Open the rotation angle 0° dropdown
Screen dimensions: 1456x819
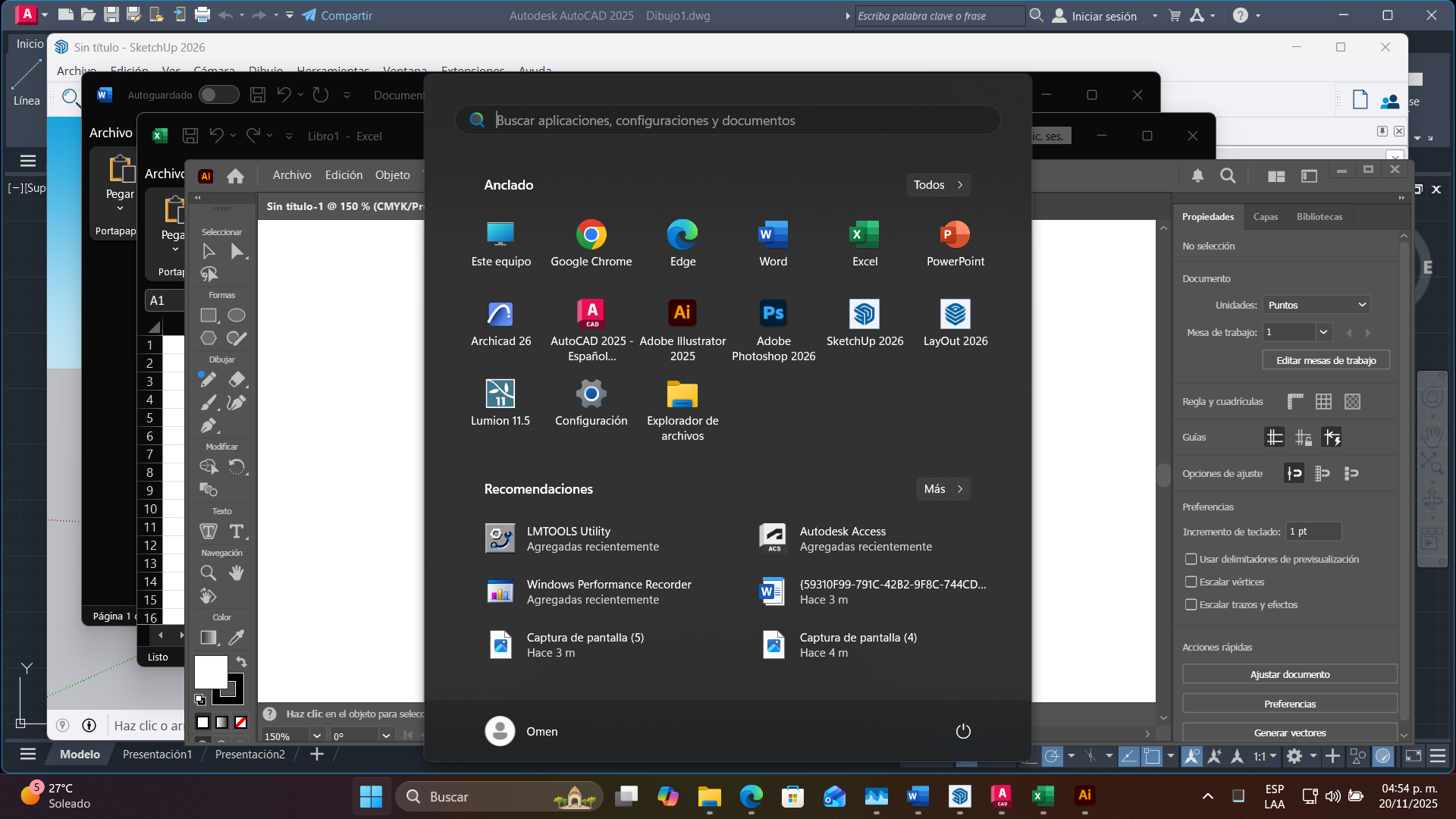(x=386, y=736)
